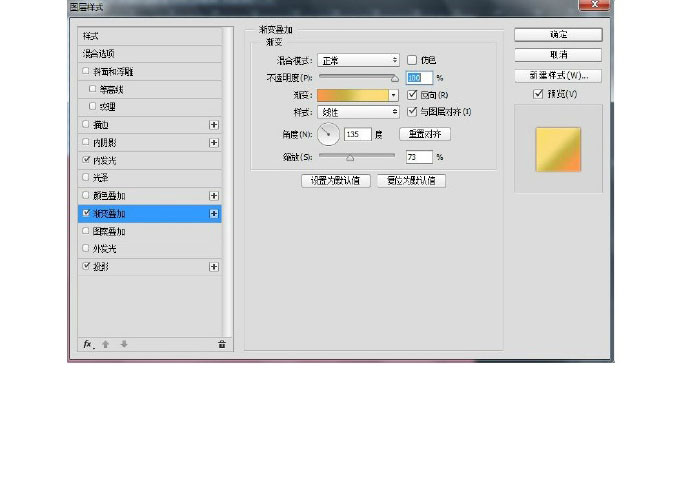Viewport: 690px width, 480px height.
Task: Enable 等高线 checkbox
Action: pos(92,89)
